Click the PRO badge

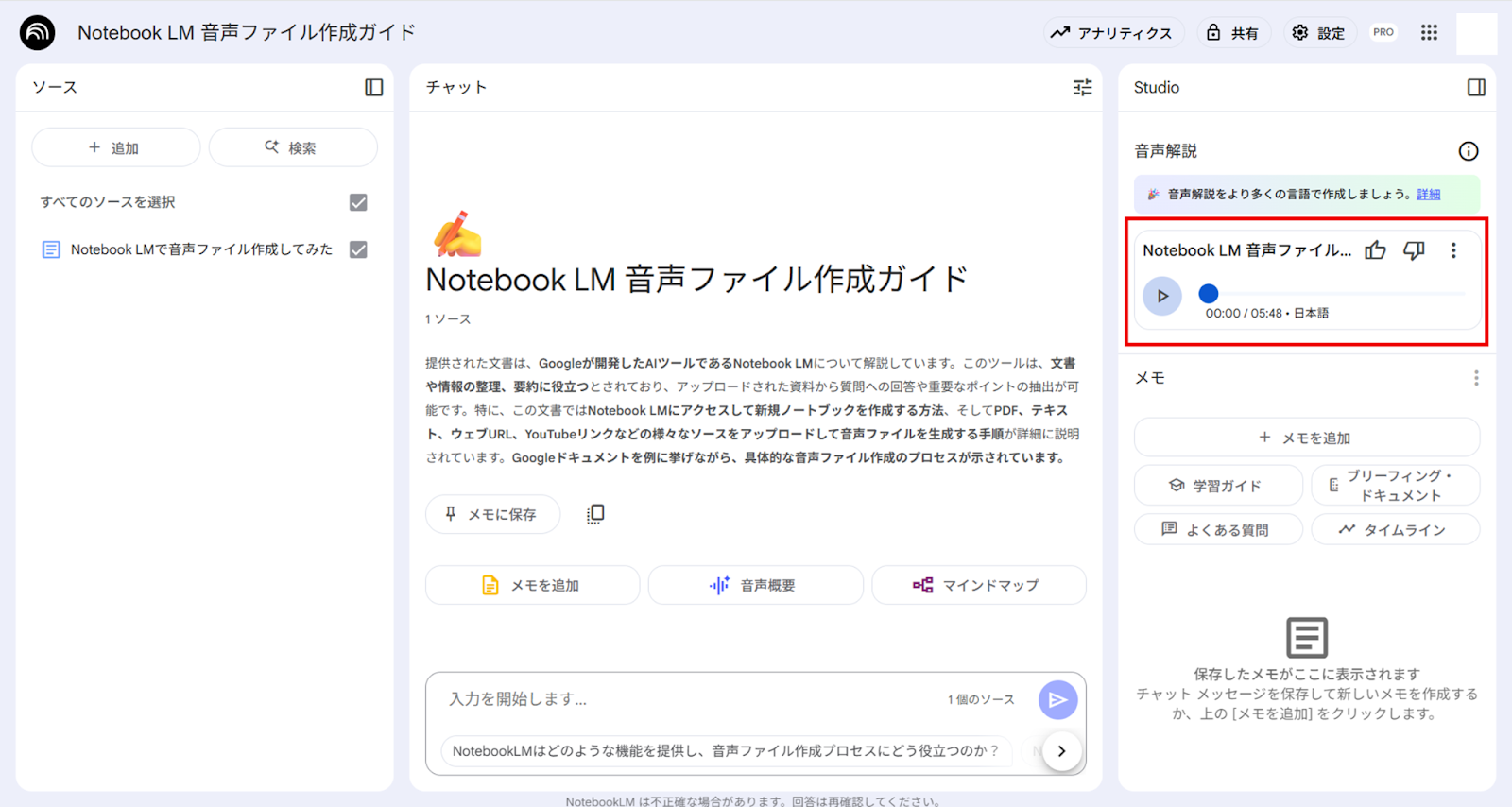[x=1383, y=32]
